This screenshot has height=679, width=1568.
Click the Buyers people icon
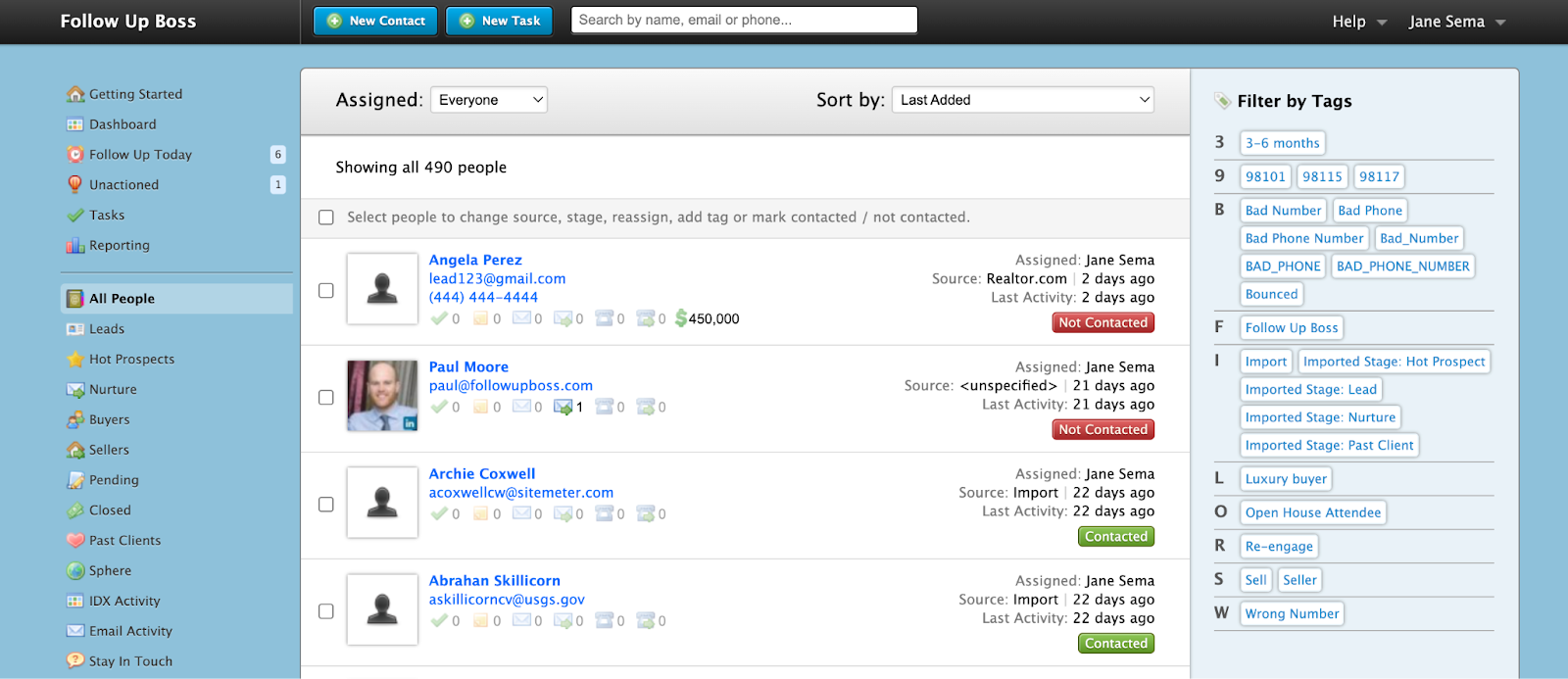point(75,419)
